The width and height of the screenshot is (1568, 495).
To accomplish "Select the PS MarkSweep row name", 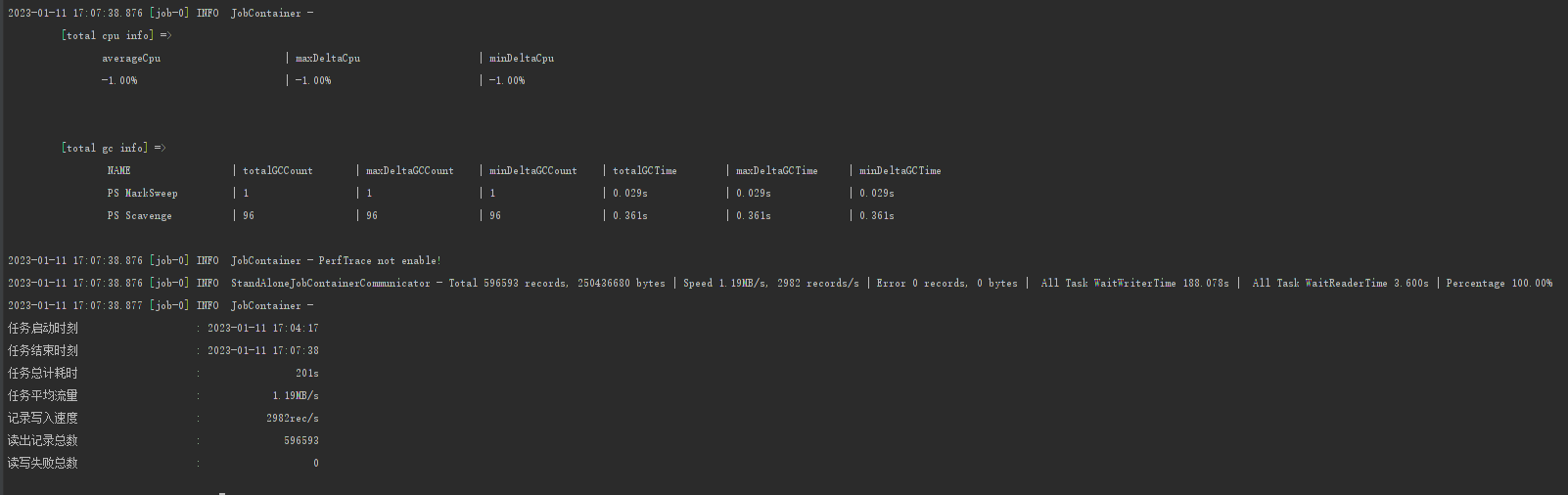I will pos(143,194).
